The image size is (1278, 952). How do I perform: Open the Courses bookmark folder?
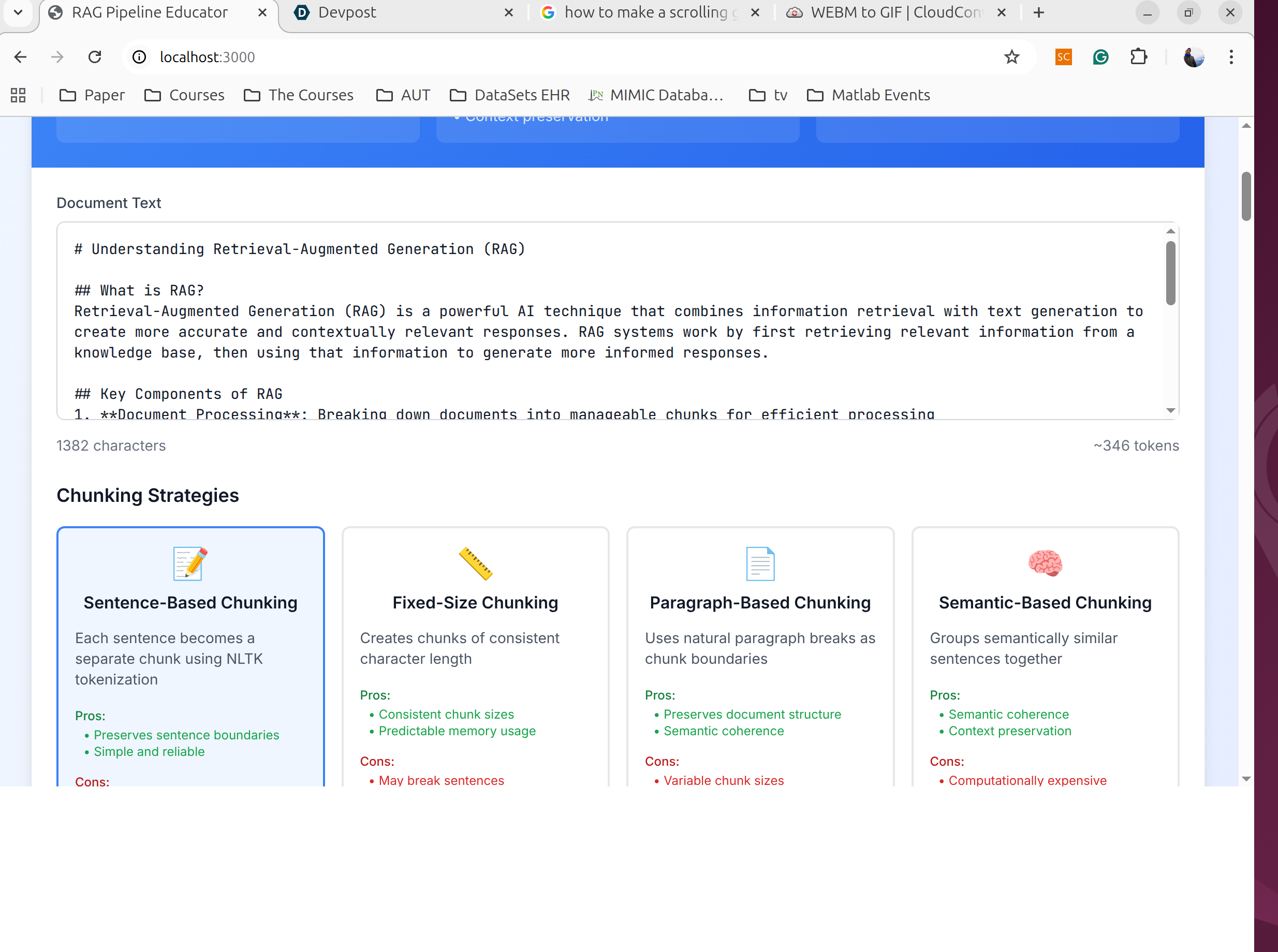pos(184,95)
